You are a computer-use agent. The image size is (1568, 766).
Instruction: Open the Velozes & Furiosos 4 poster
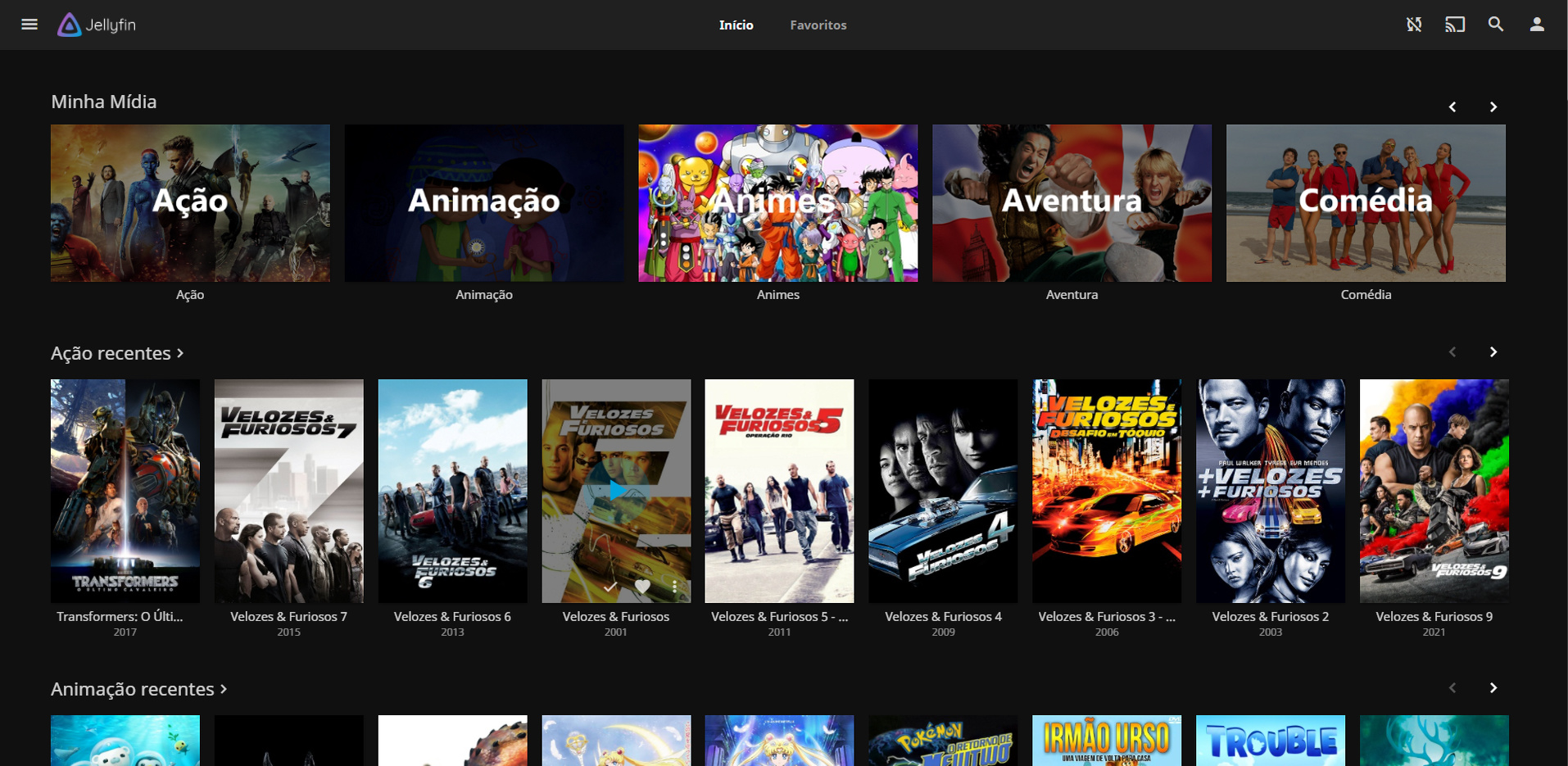tap(944, 491)
